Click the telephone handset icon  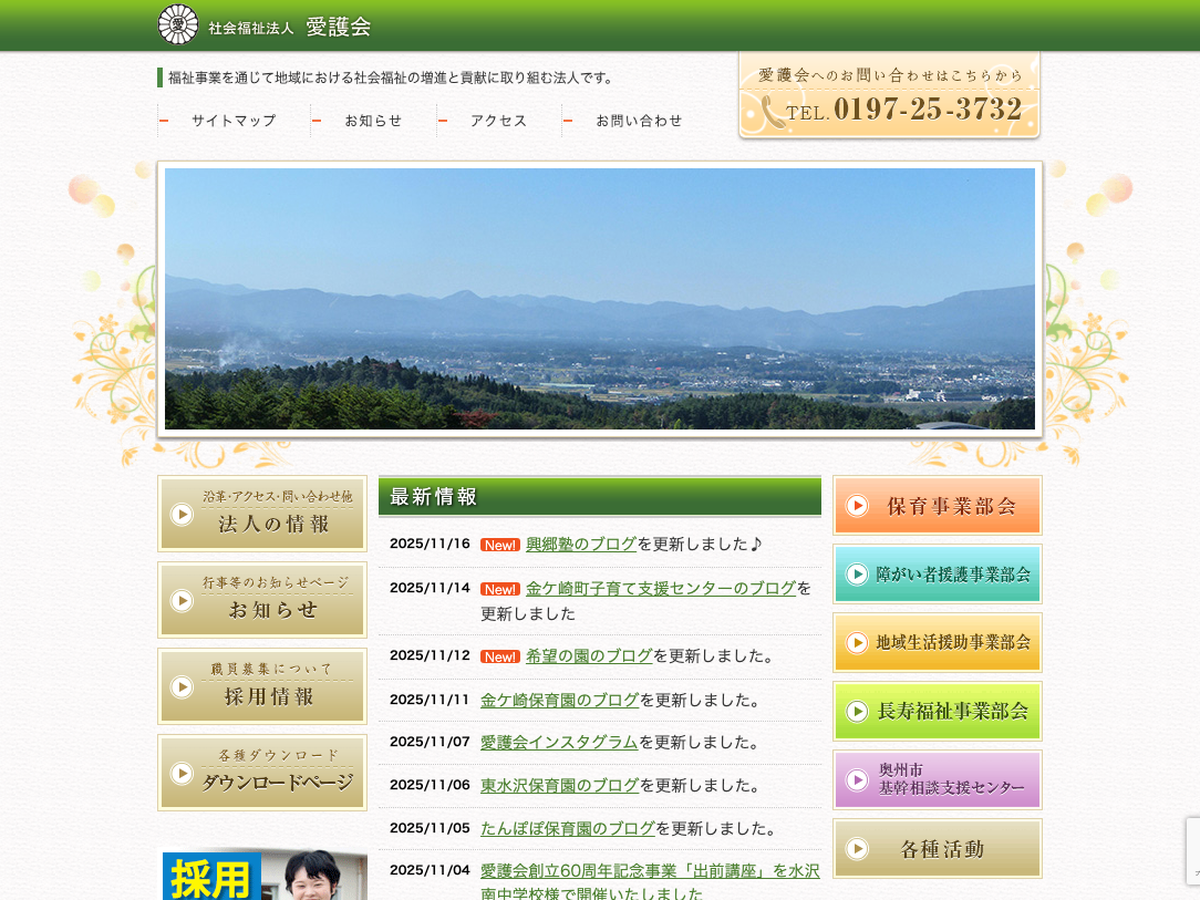coord(771,110)
